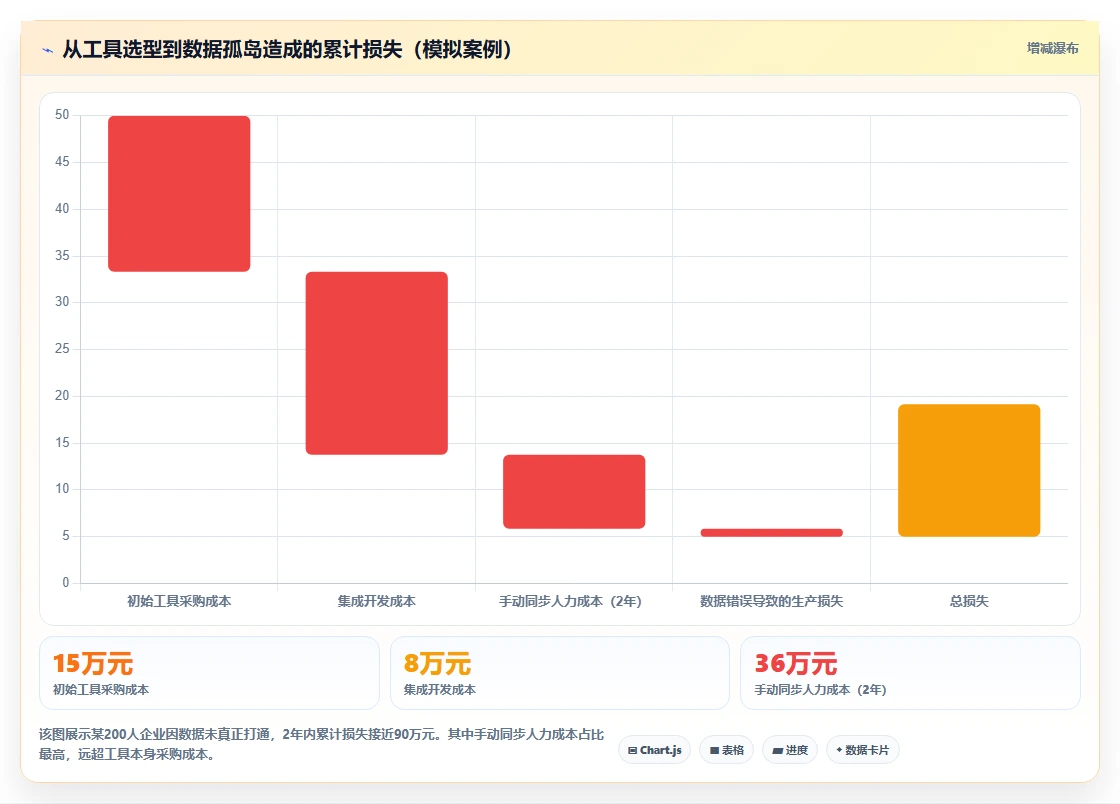This screenshot has height=804, width=1120.
Task: Click the y-axis value 15
Action: (62, 443)
